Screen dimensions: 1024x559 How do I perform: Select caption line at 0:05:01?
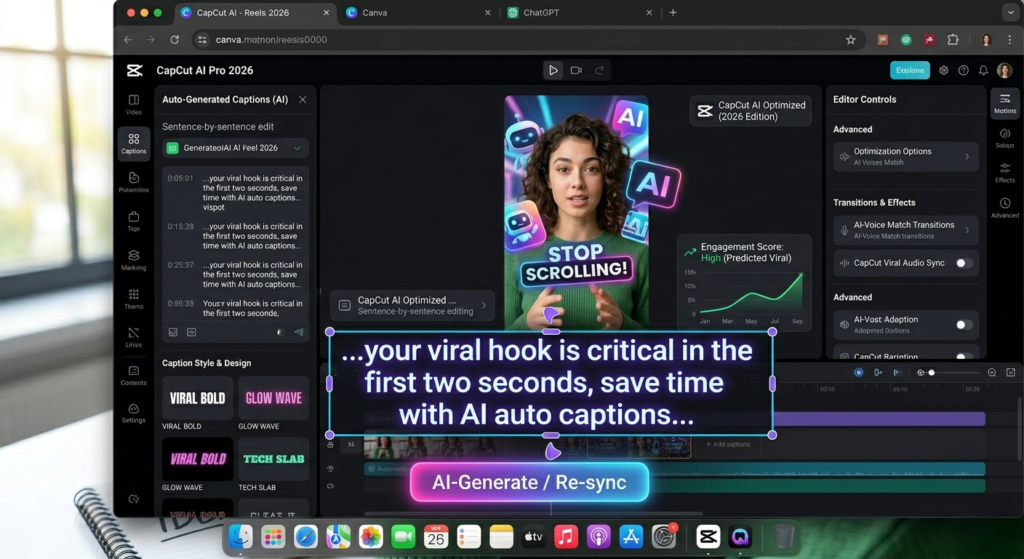[x=235, y=193]
